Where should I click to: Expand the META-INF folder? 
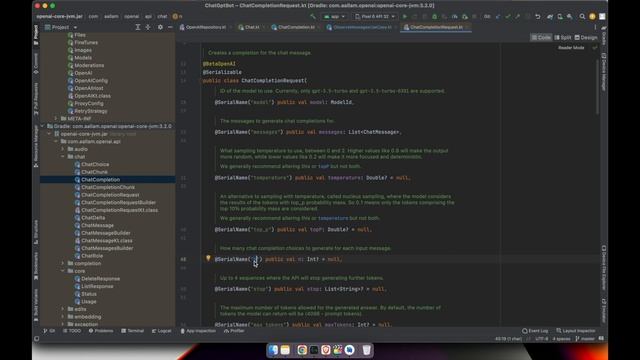56,118
